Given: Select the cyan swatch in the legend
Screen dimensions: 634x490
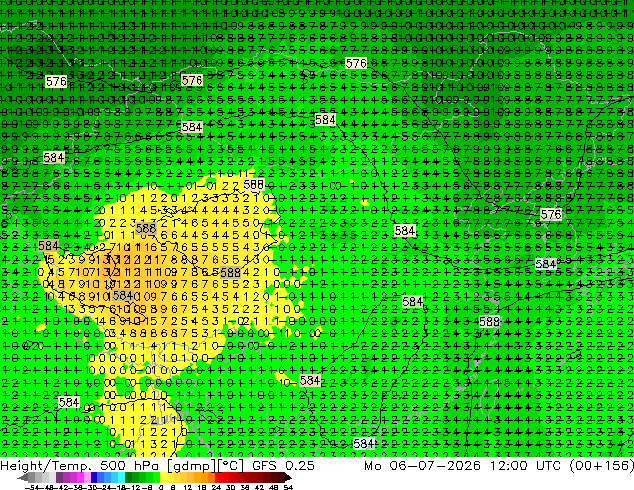Looking at the screenshot, I should pos(122,477).
